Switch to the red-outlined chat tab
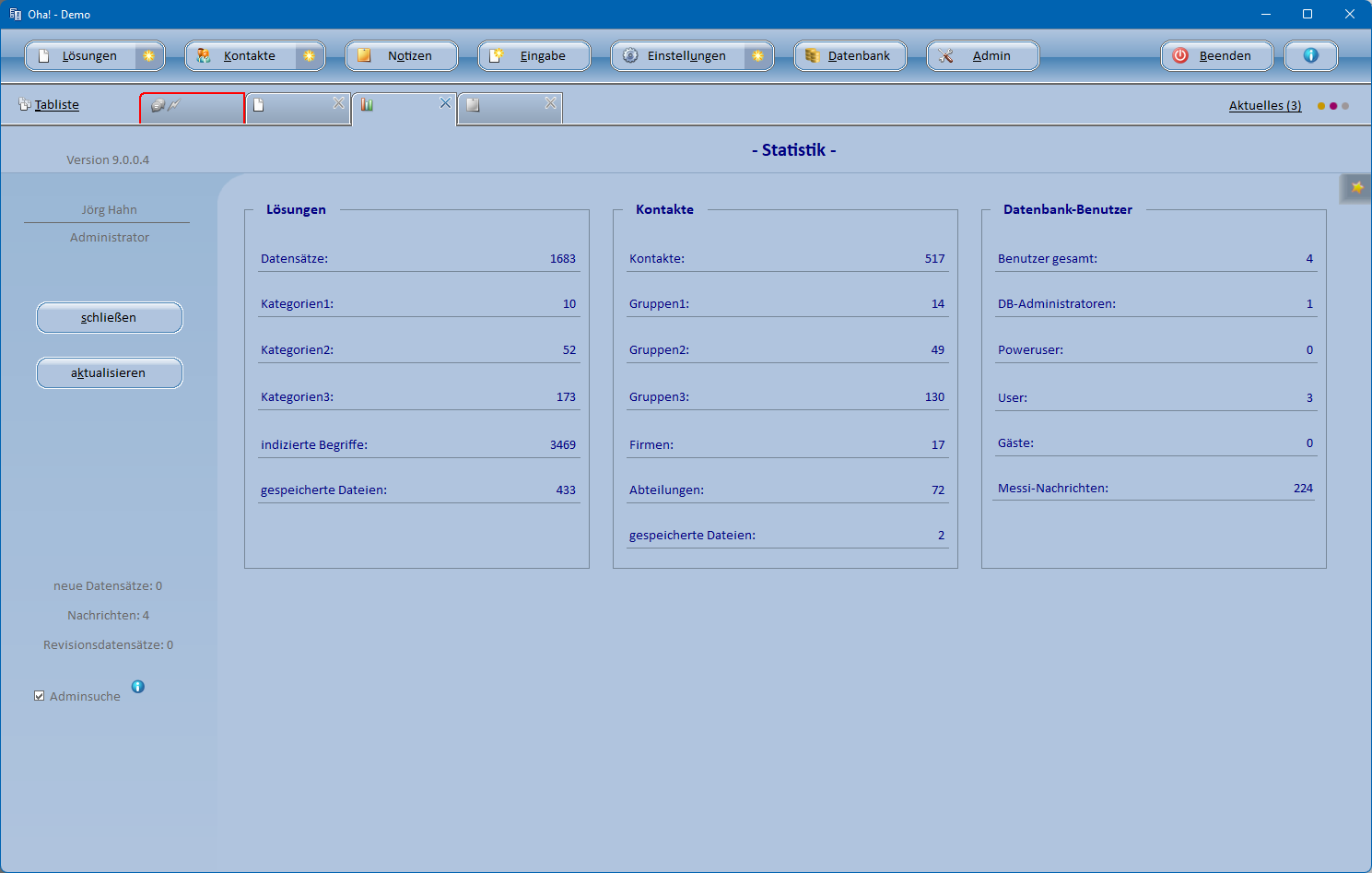This screenshot has width=1372, height=873. [x=192, y=107]
